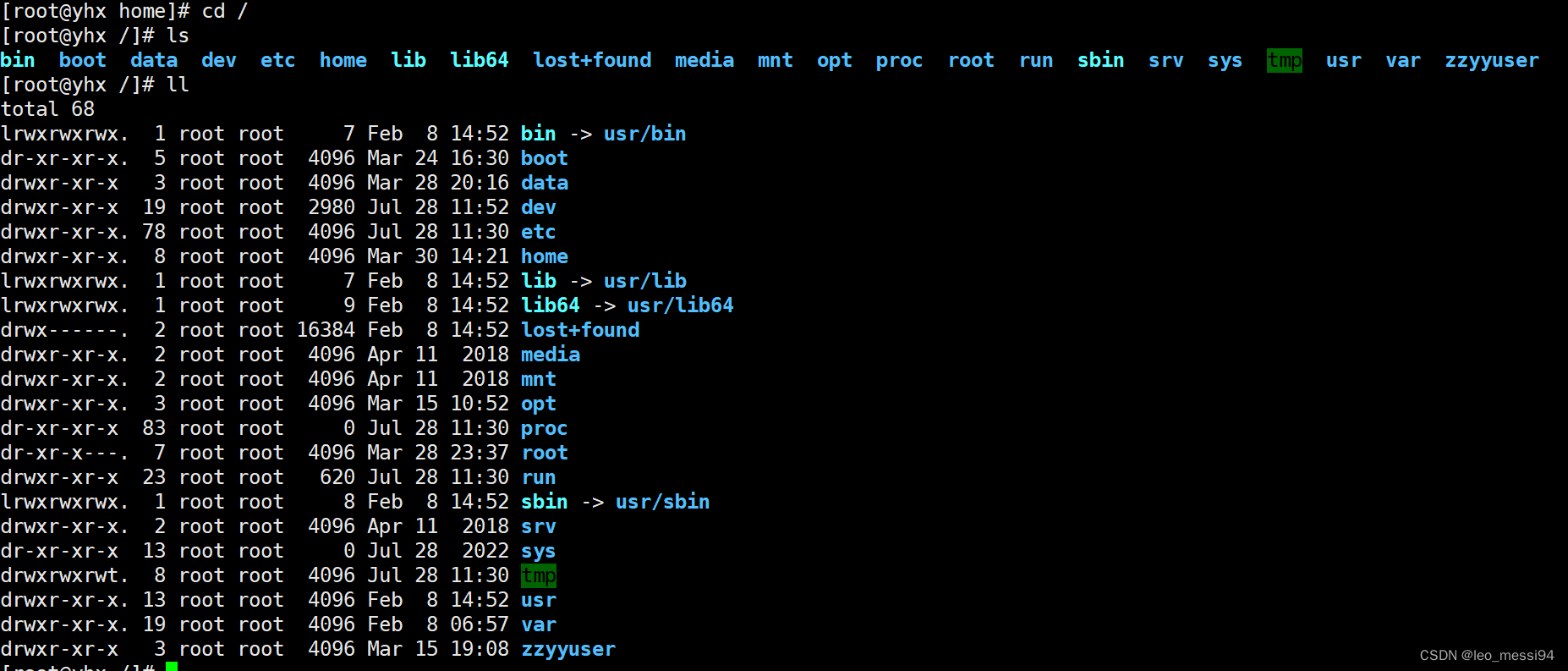Click the "cd /" command text

224,11
